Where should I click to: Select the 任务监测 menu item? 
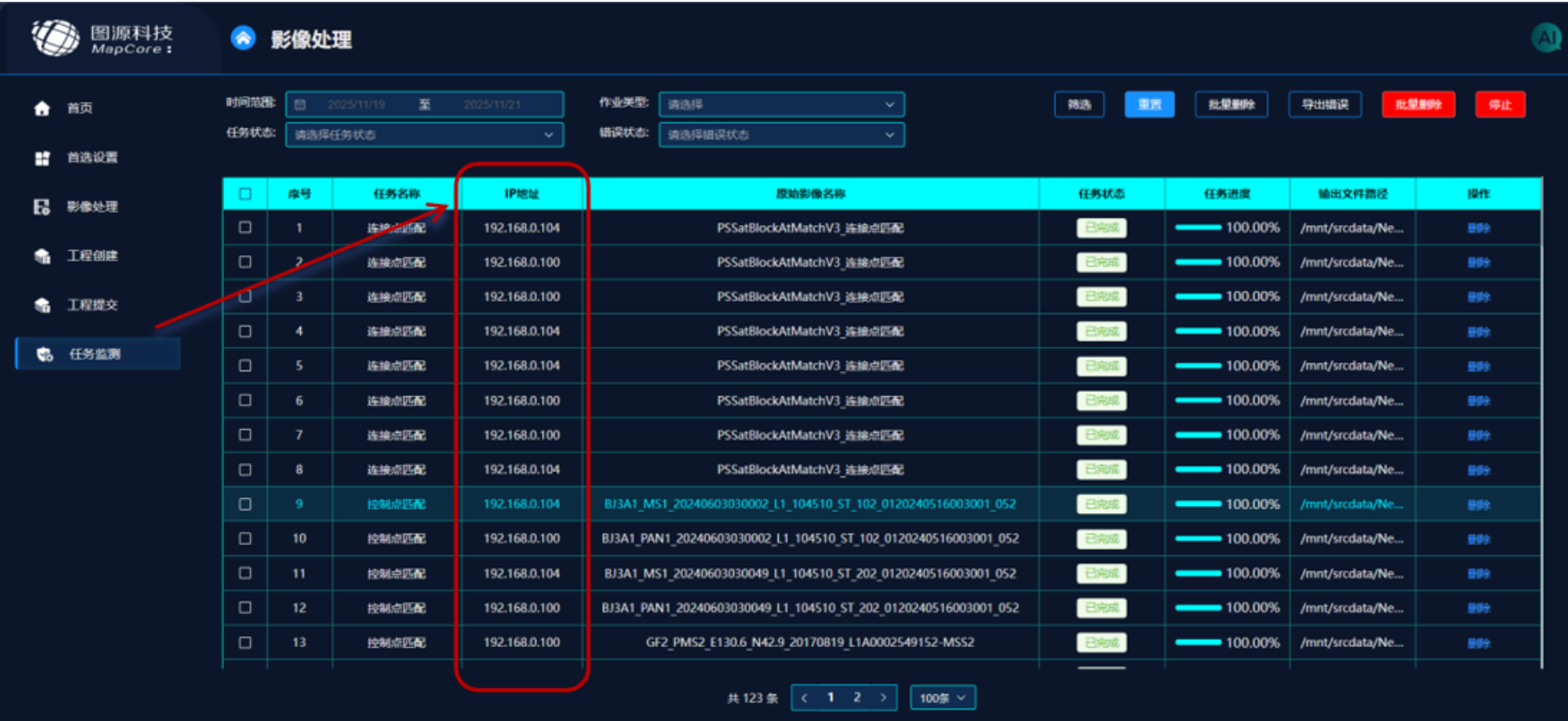(98, 354)
